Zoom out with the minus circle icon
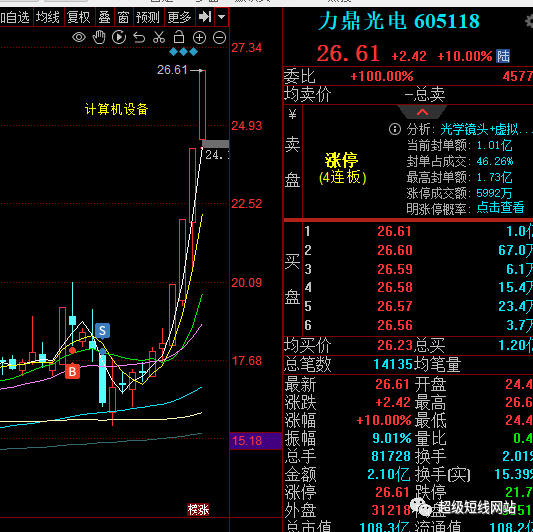 tap(219, 37)
